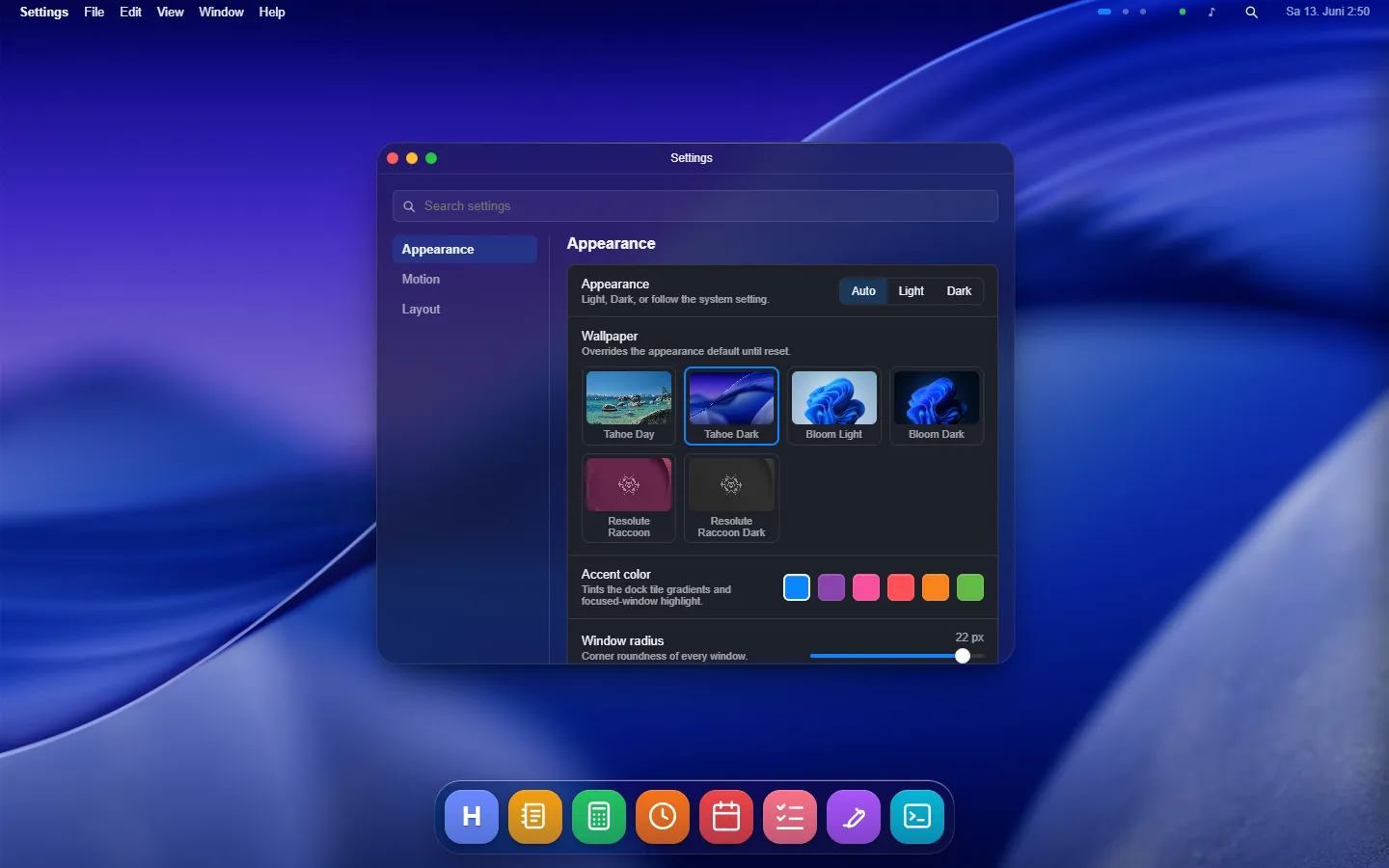The height and width of the screenshot is (868, 1389).
Task: Pick the red accent color
Action: coord(901,587)
